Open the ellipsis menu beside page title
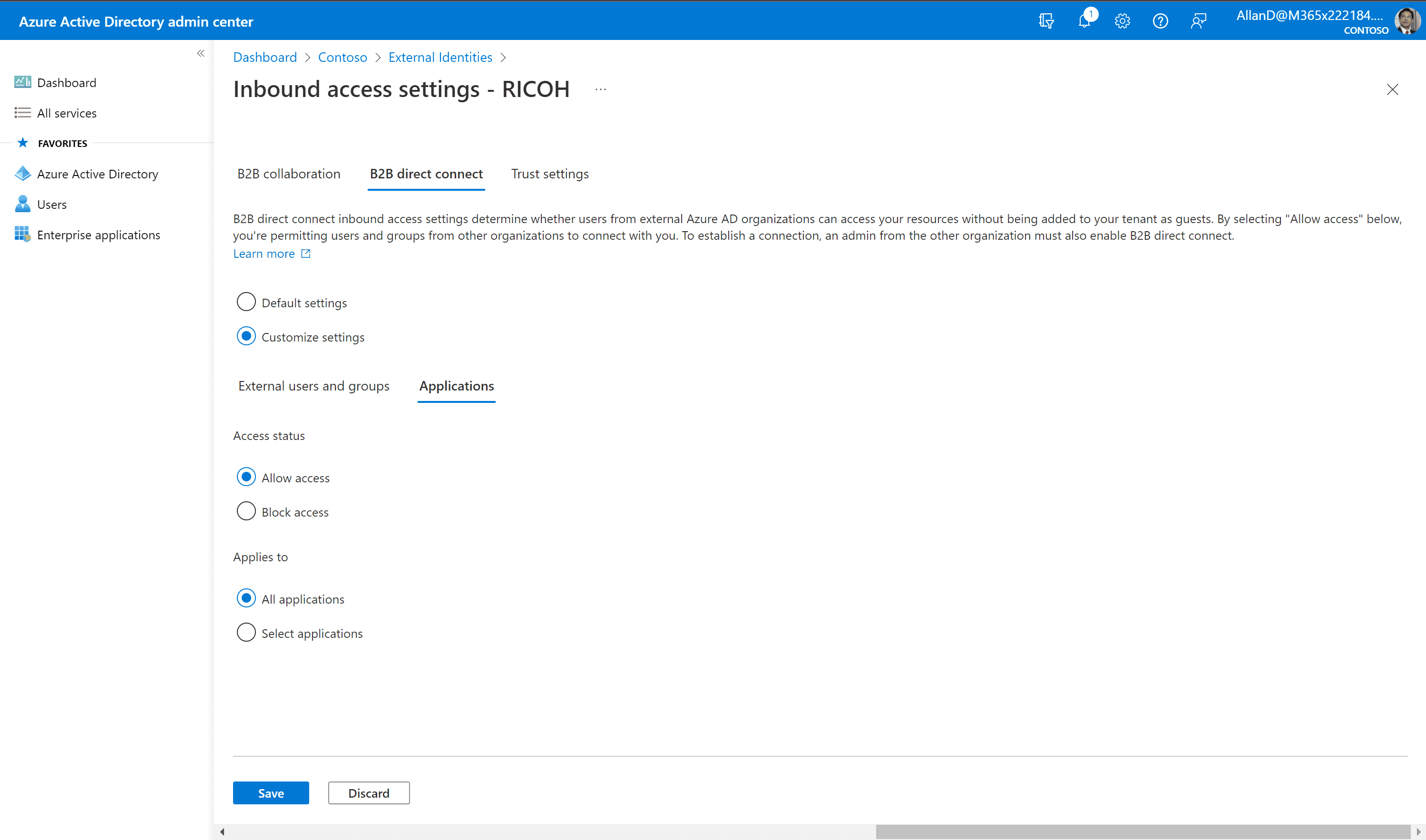 point(600,89)
